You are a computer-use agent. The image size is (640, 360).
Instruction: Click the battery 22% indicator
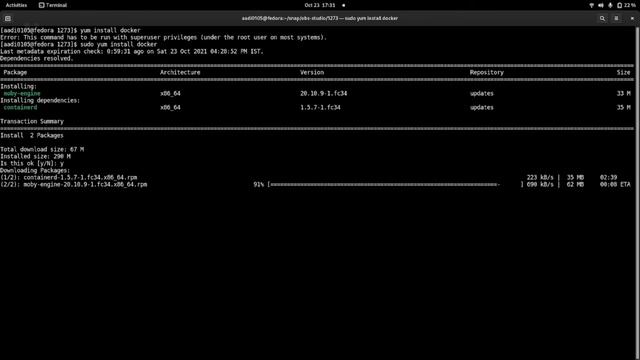coord(626,5)
